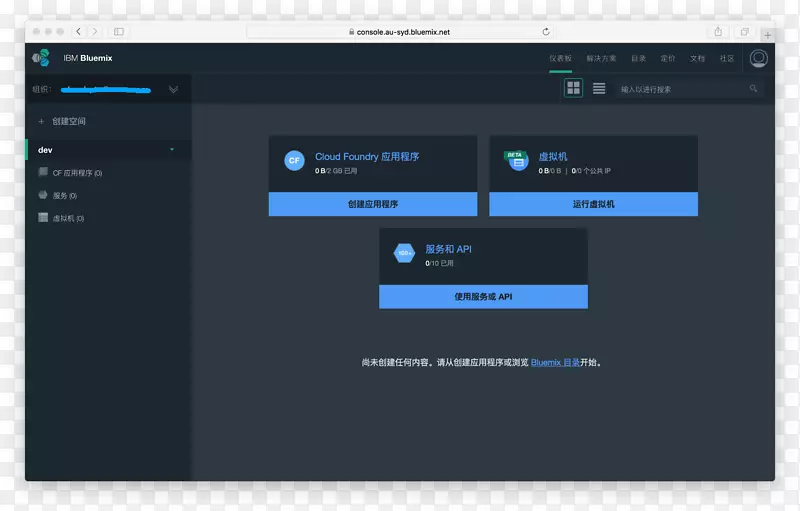
Task: Go forward in Safari browser
Action: tap(94, 32)
